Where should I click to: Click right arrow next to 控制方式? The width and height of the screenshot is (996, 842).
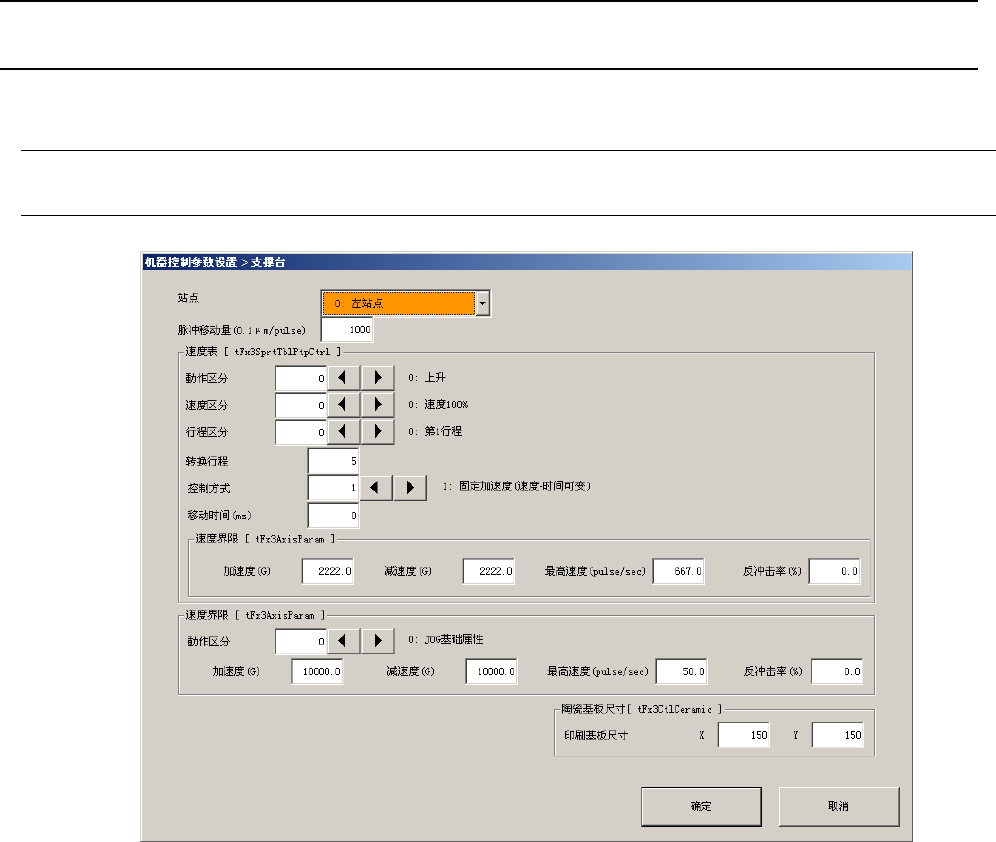410,487
